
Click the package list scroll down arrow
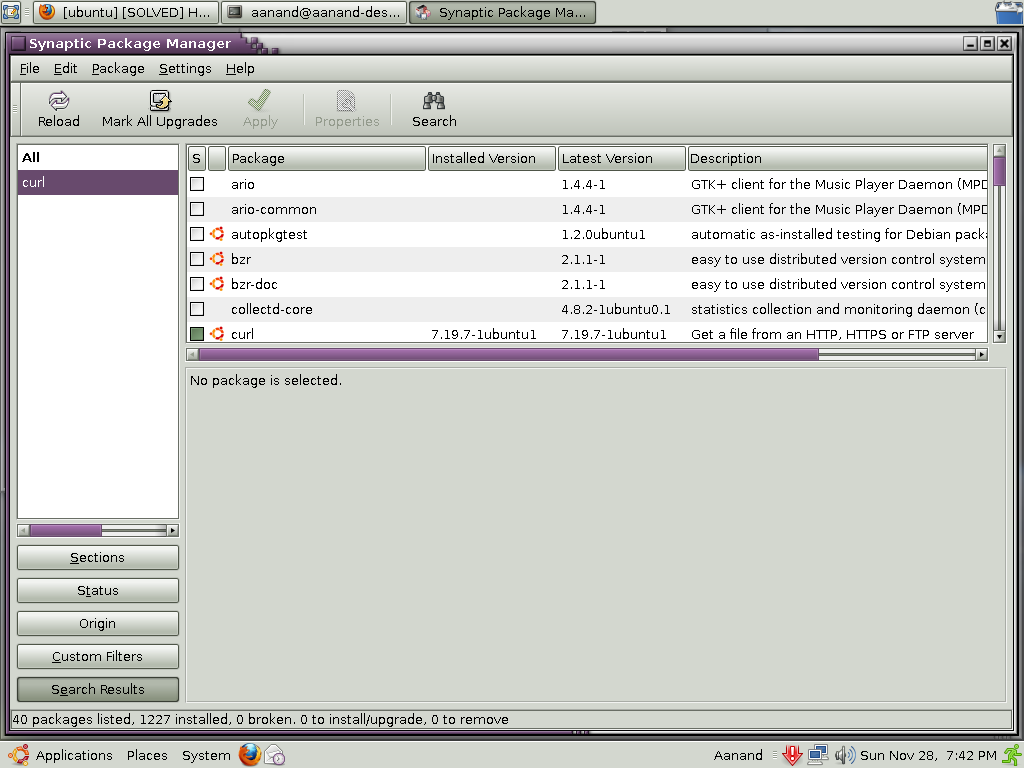pyautogui.click(x=999, y=336)
